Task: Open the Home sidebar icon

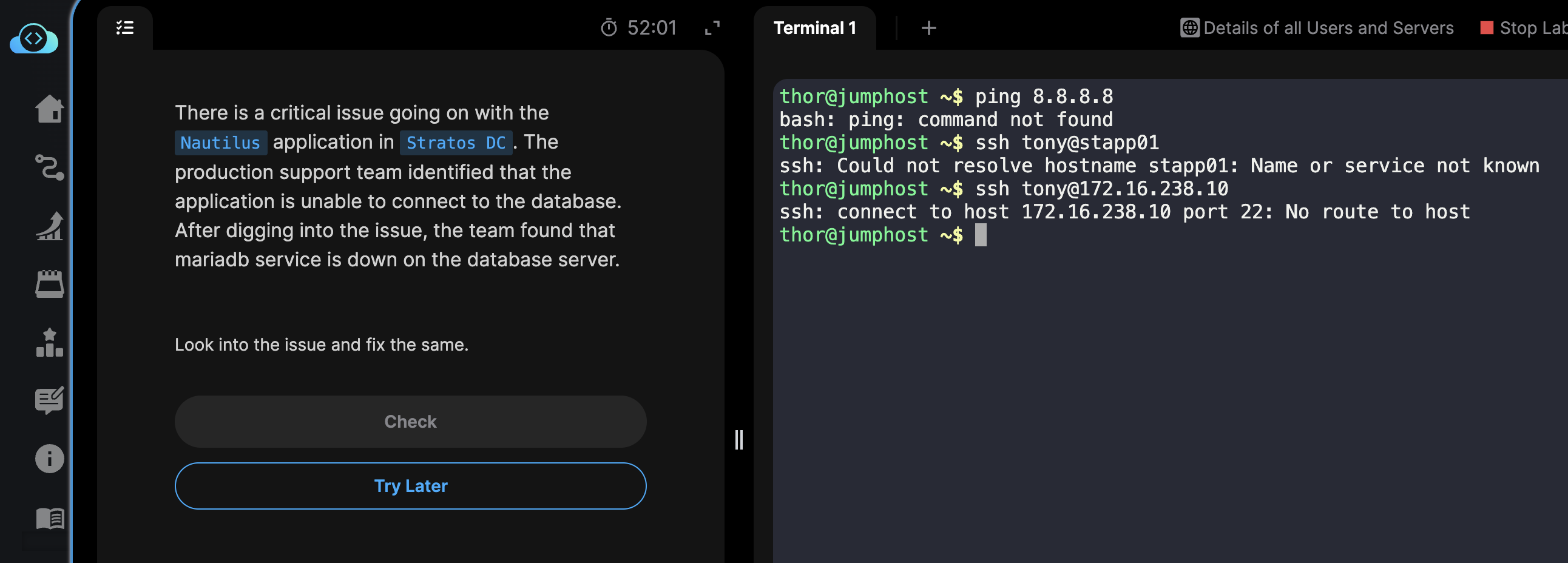Action: pyautogui.click(x=49, y=109)
